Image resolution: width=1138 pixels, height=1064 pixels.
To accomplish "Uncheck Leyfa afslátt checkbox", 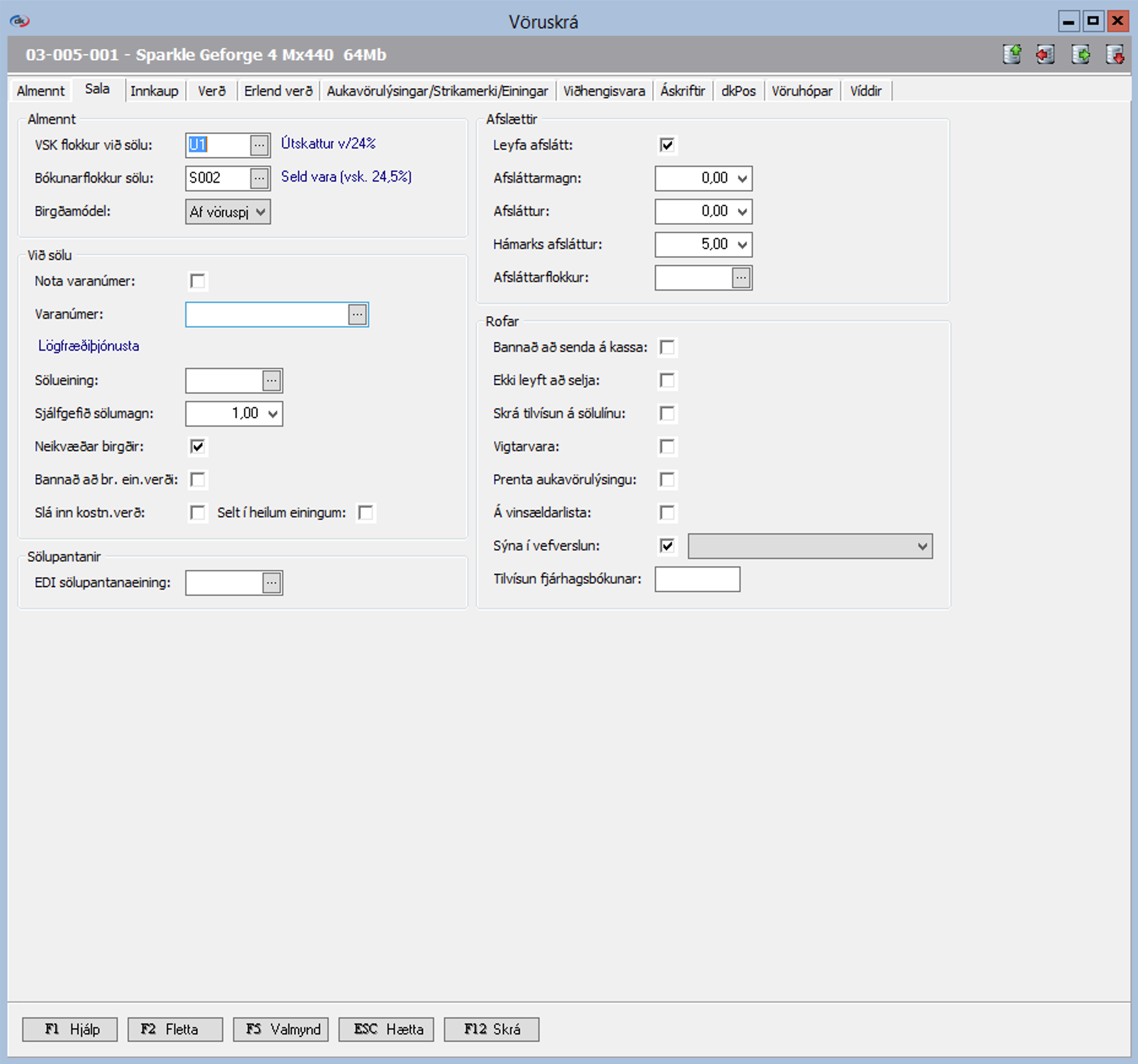I will (667, 145).
